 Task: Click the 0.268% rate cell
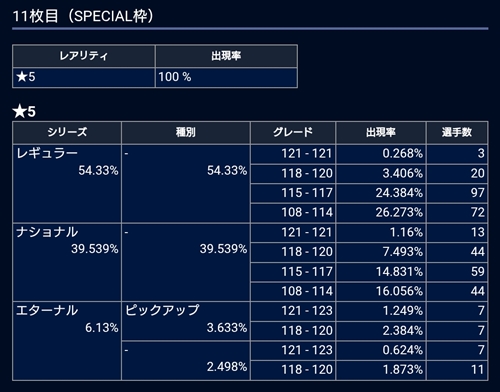(381, 154)
